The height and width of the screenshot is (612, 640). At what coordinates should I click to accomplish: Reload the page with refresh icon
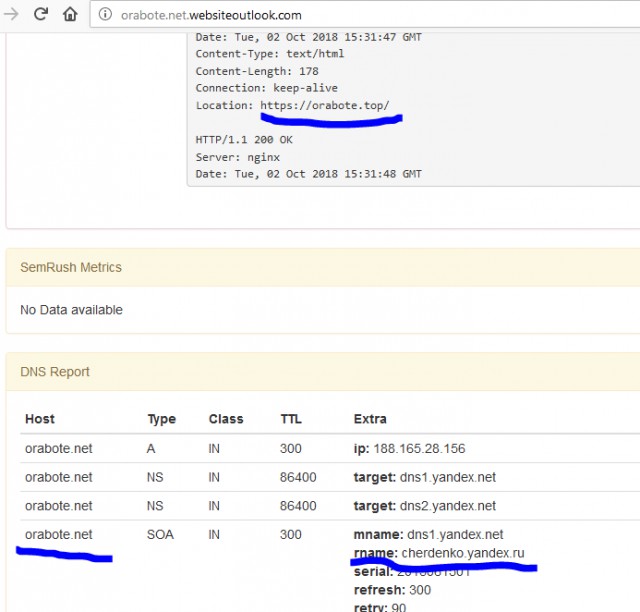click(40, 15)
